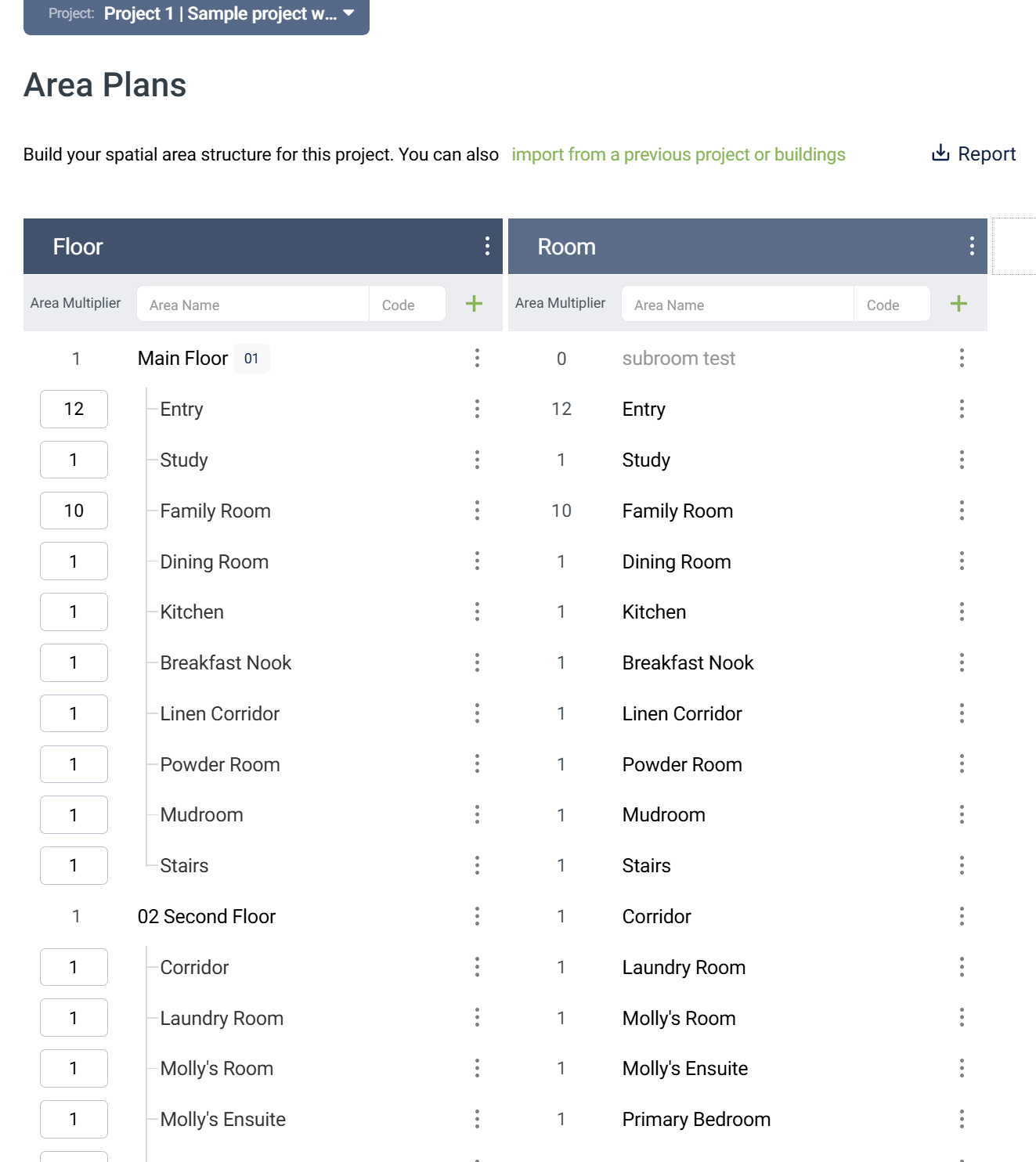Screen dimensions: 1036x1162
Task: Select Main Floor in the floor tree
Action: (182, 359)
